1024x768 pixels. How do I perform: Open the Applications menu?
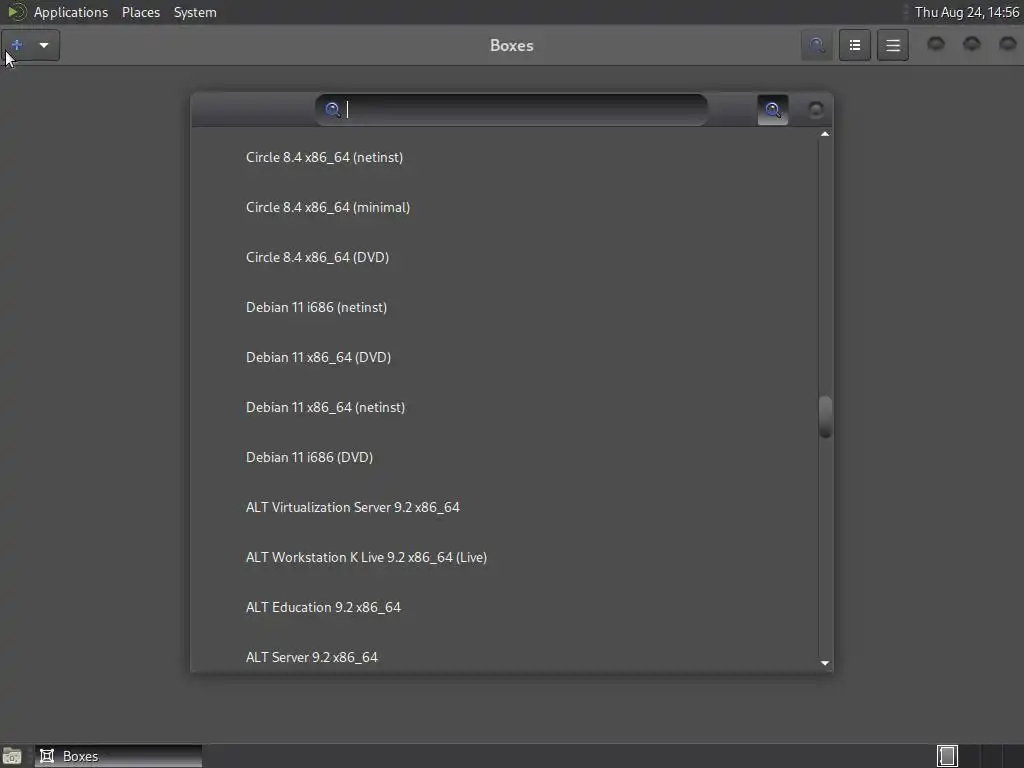pos(71,12)
